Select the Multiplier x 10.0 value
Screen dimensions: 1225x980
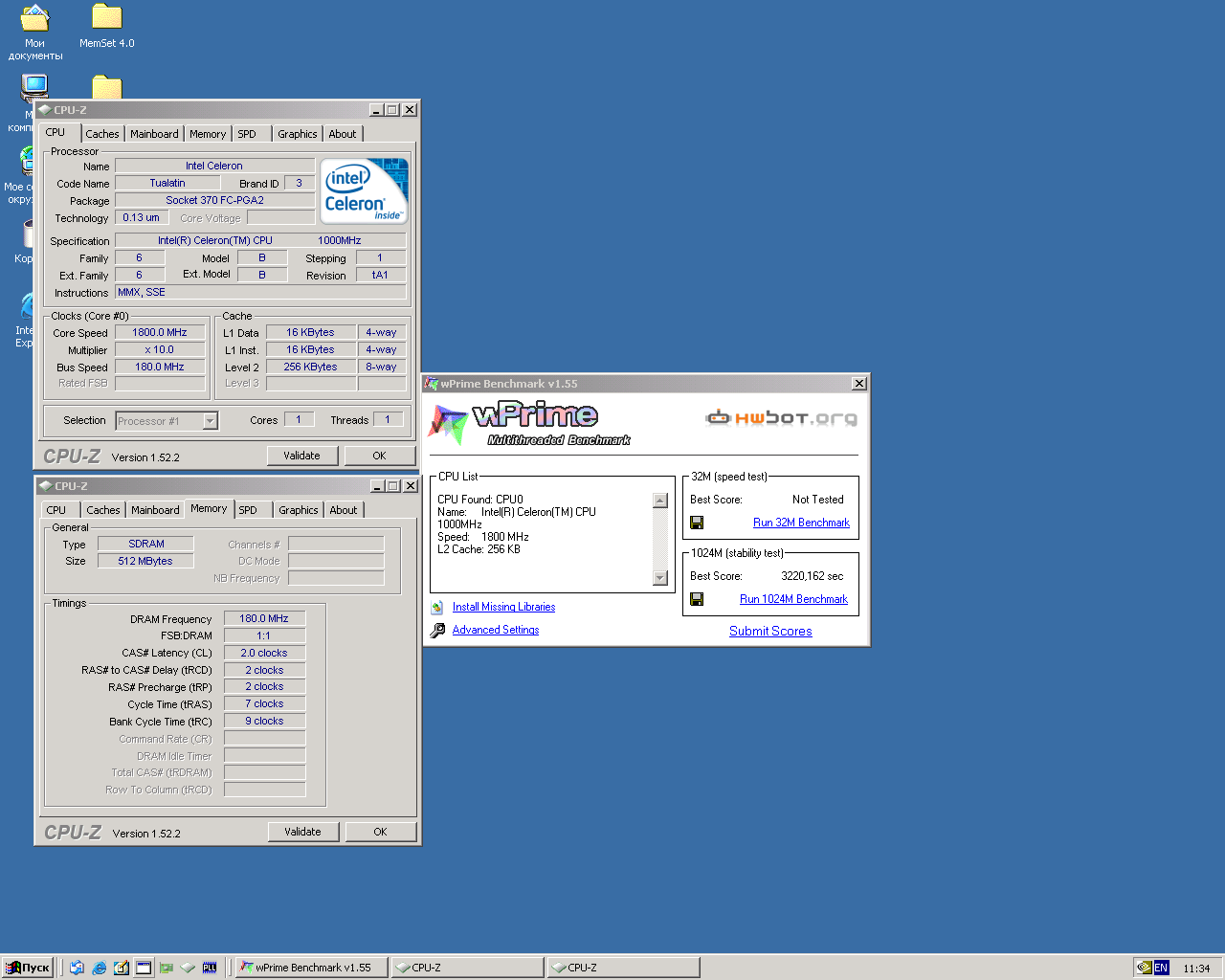click(x=160, y=349)
